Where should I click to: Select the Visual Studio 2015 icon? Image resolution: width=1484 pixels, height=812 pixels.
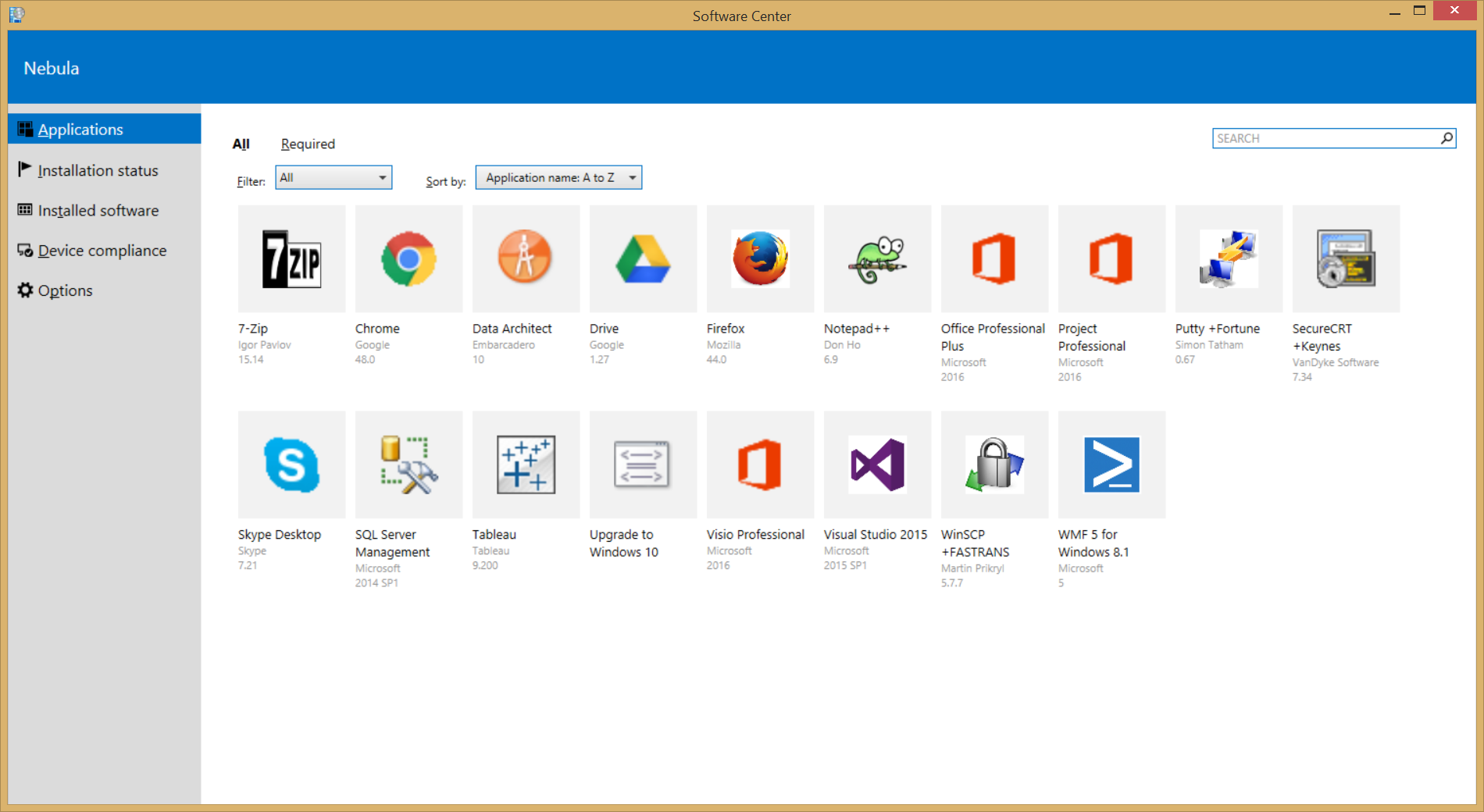coord(877,465)
